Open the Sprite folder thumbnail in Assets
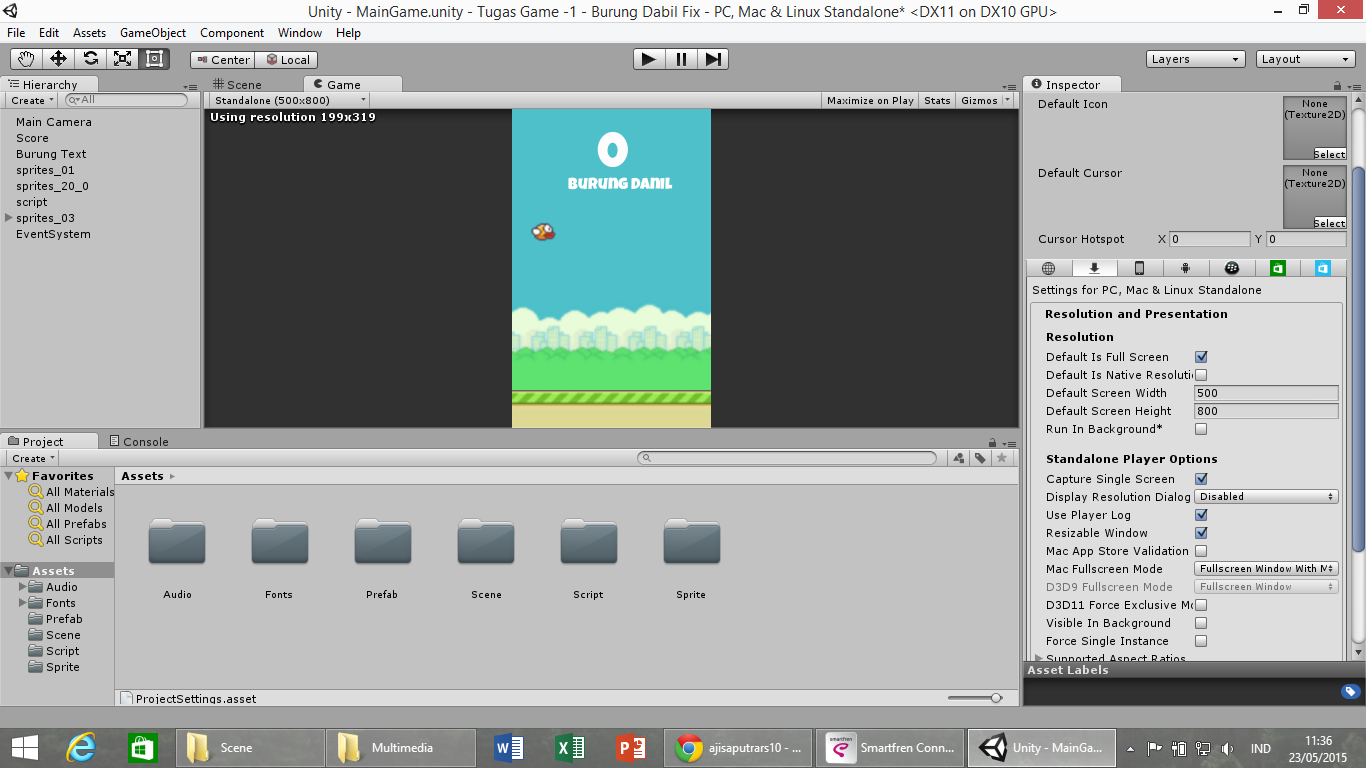The height and width of the screenshot is (768, 1366). pos(692,542)
